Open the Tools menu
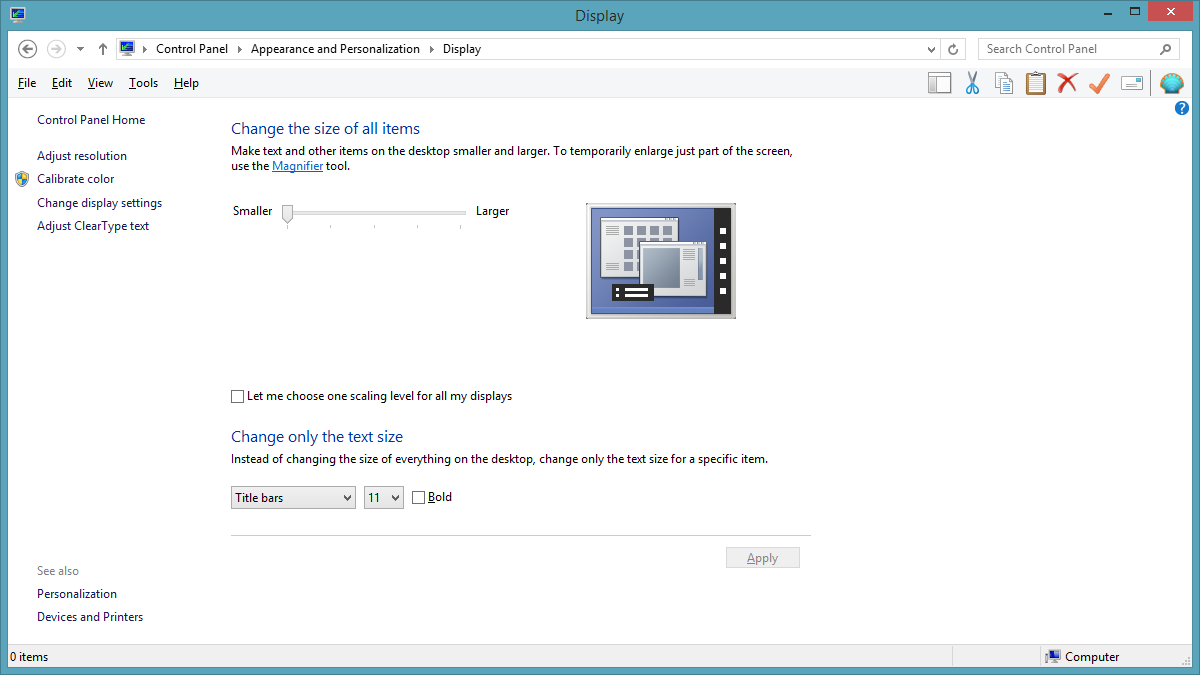Image resolution: width=1200 pixels, height=675 pixels. (143, 83)
